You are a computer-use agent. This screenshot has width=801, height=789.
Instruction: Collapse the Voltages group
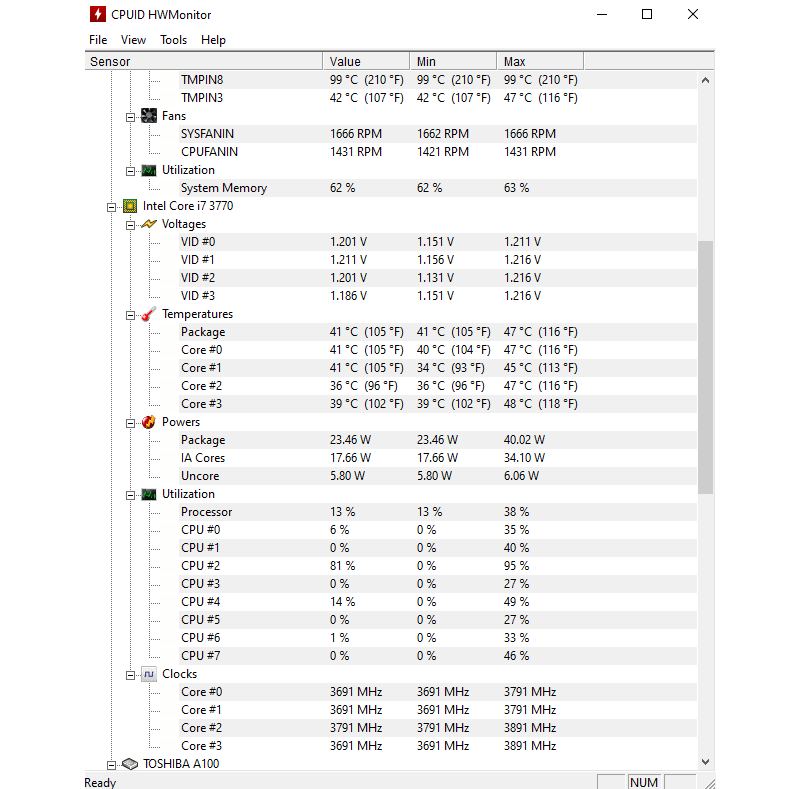click(x=130, y=226)
